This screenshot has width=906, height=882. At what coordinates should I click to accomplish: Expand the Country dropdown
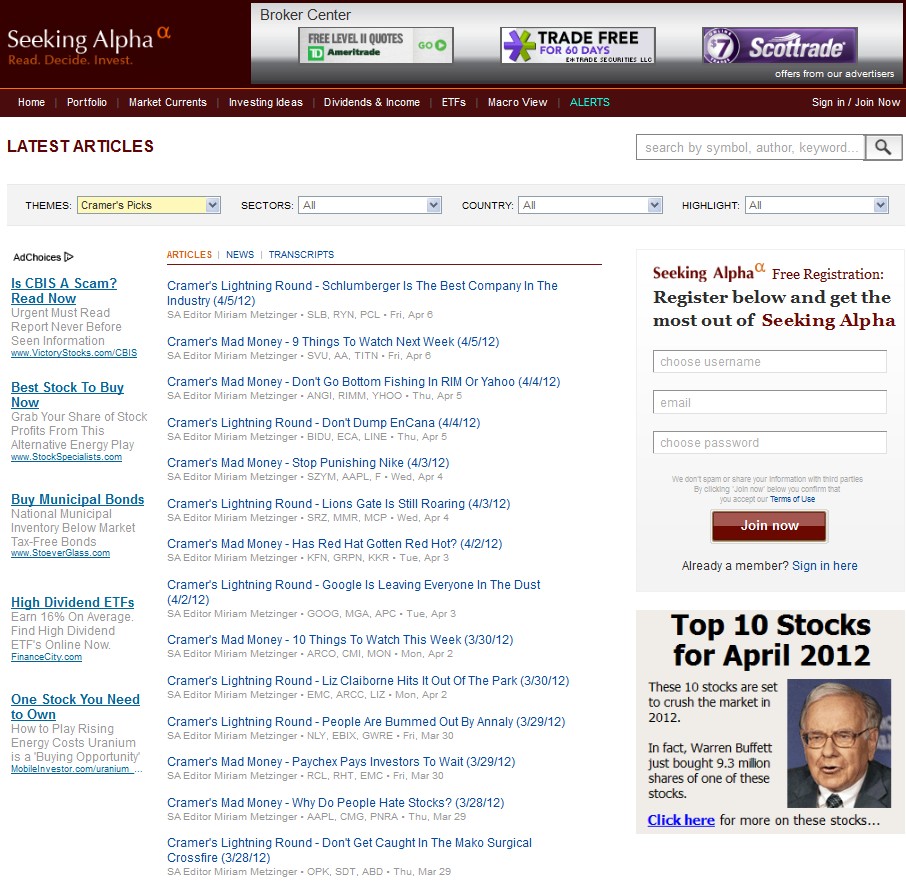(x=590, y=205)
